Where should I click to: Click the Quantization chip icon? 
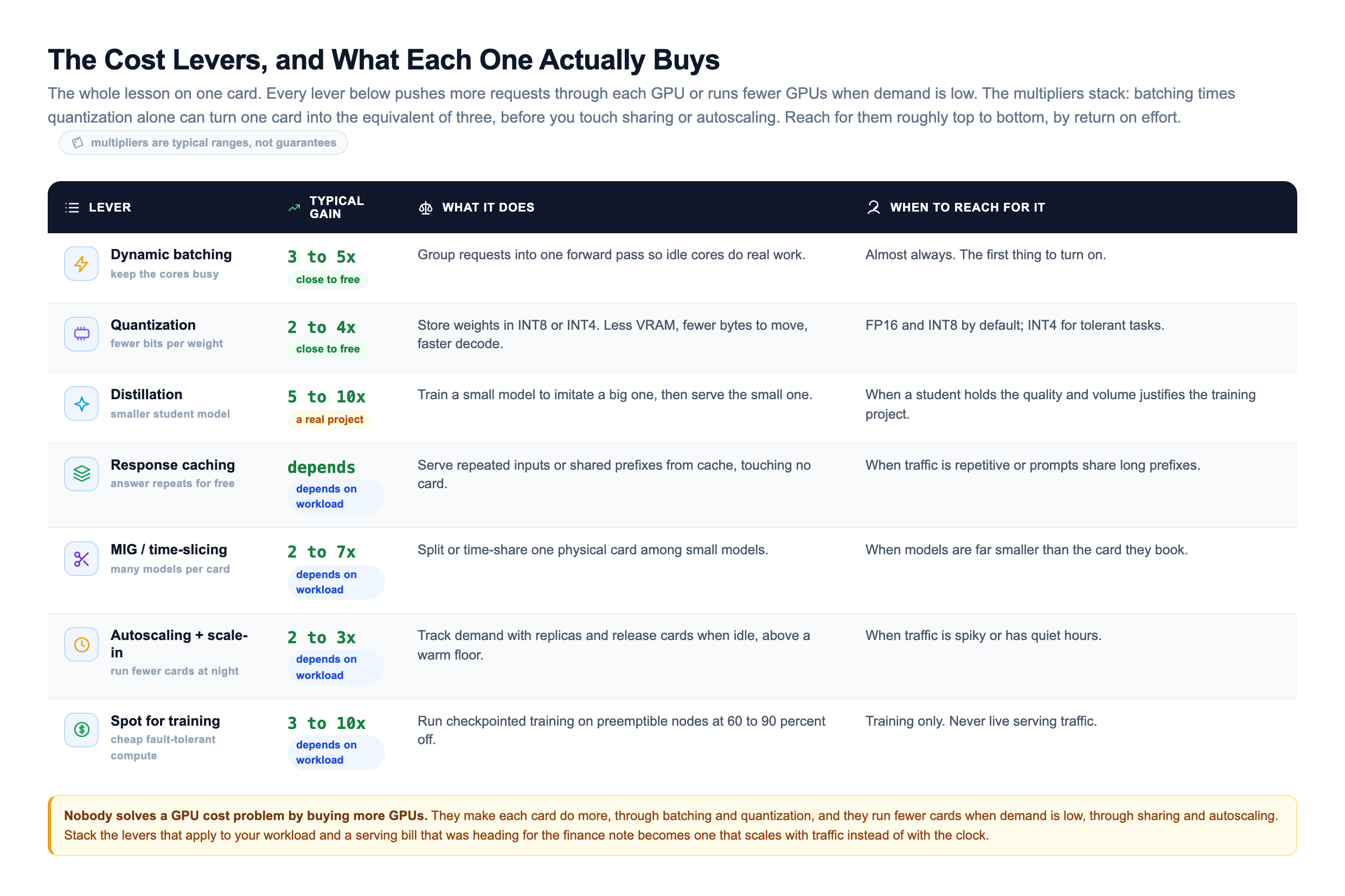click(81, 334)
